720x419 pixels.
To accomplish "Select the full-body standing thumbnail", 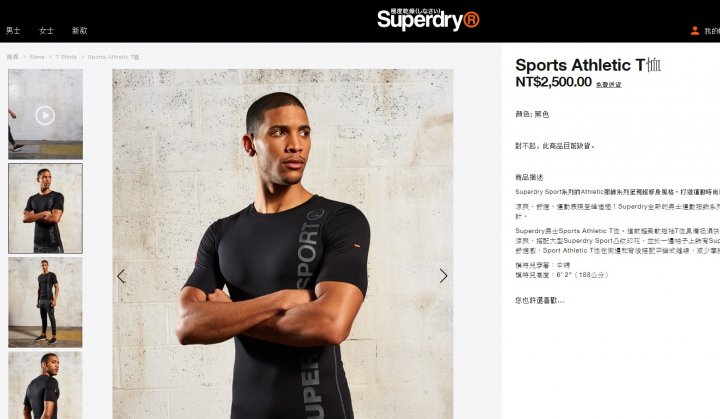I will coord(45,302).
